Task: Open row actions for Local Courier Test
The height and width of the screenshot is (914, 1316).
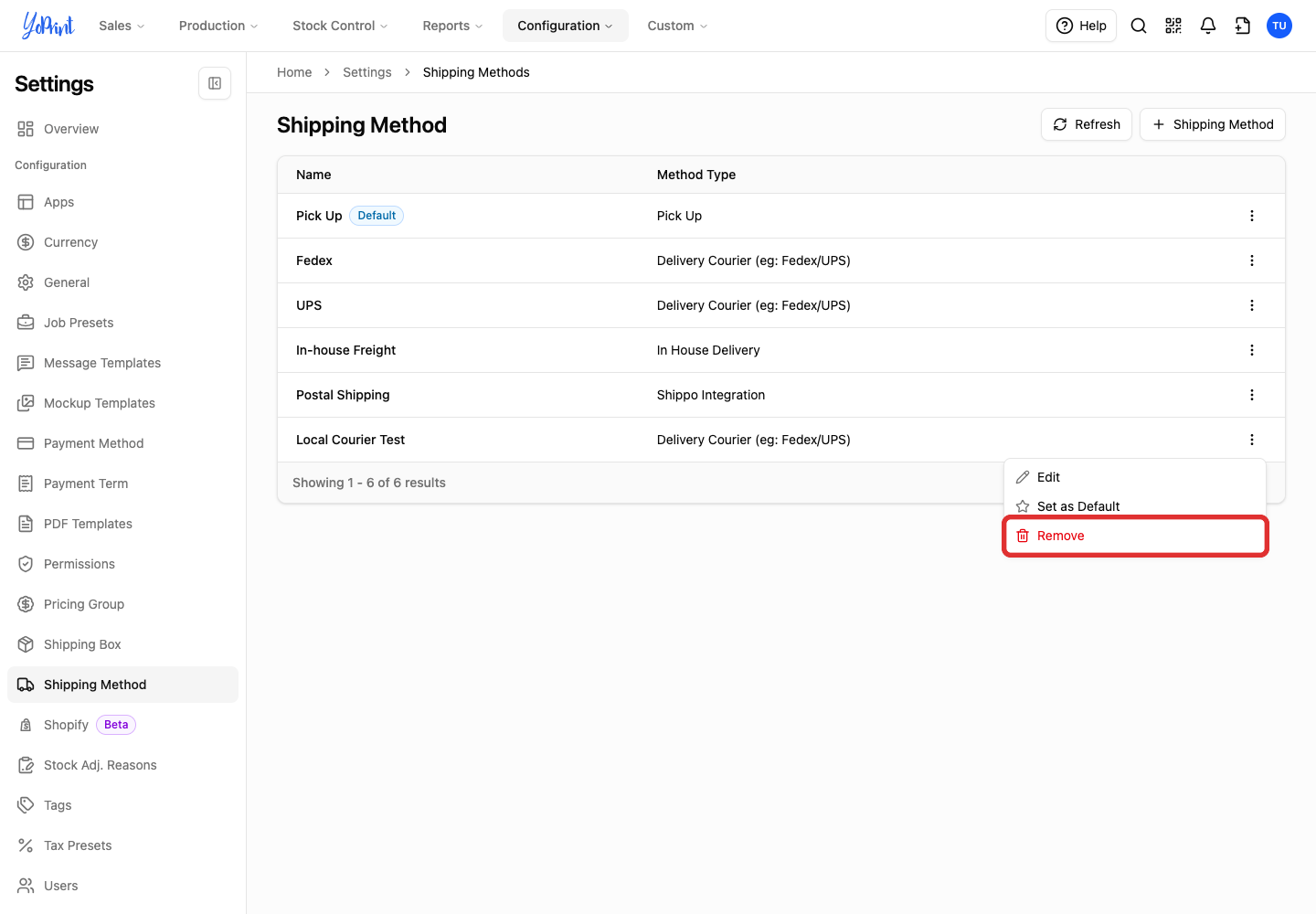Action: click(1252, 440)
